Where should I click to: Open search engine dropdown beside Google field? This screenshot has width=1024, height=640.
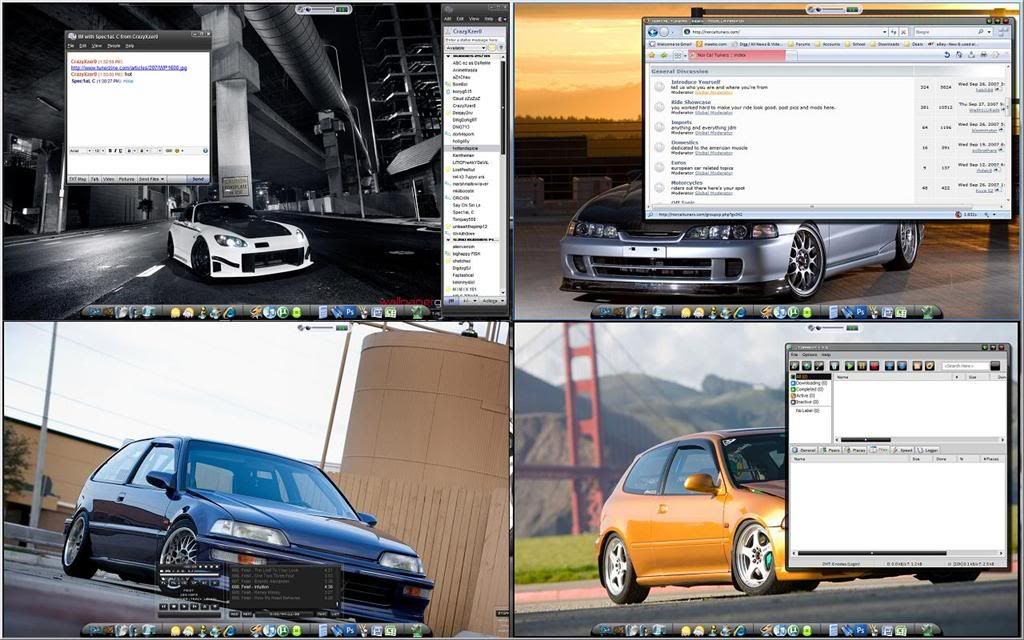click(989, 31)
